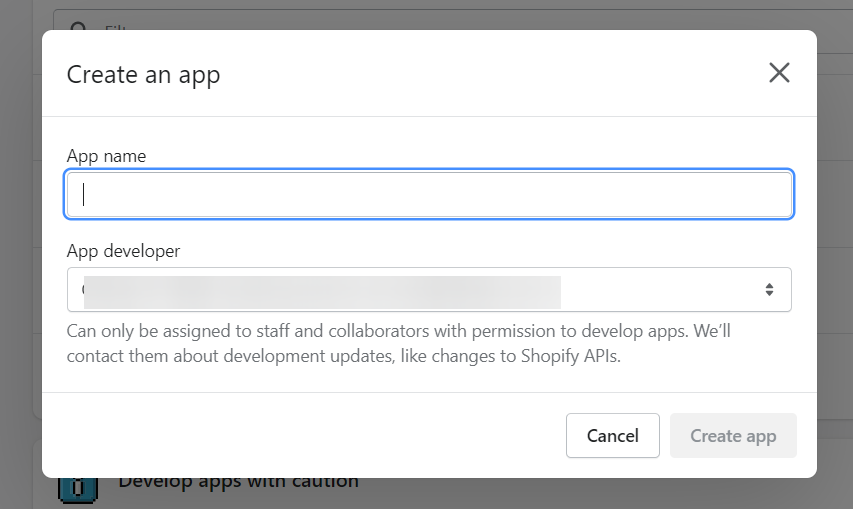Click the App name label
853x509 pixels.
click(x=106, y=156)
